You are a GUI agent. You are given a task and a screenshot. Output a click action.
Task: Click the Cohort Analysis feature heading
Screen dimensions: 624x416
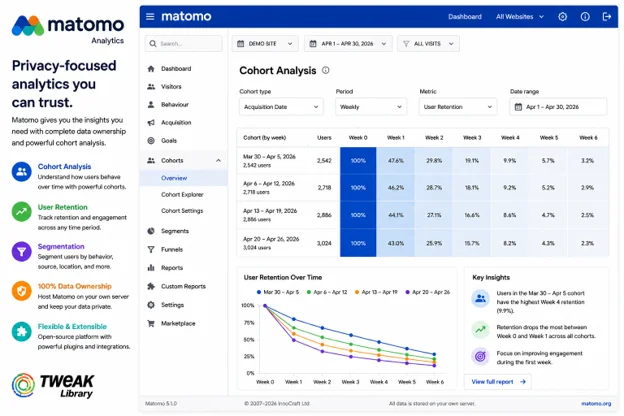tap(64, 166)
